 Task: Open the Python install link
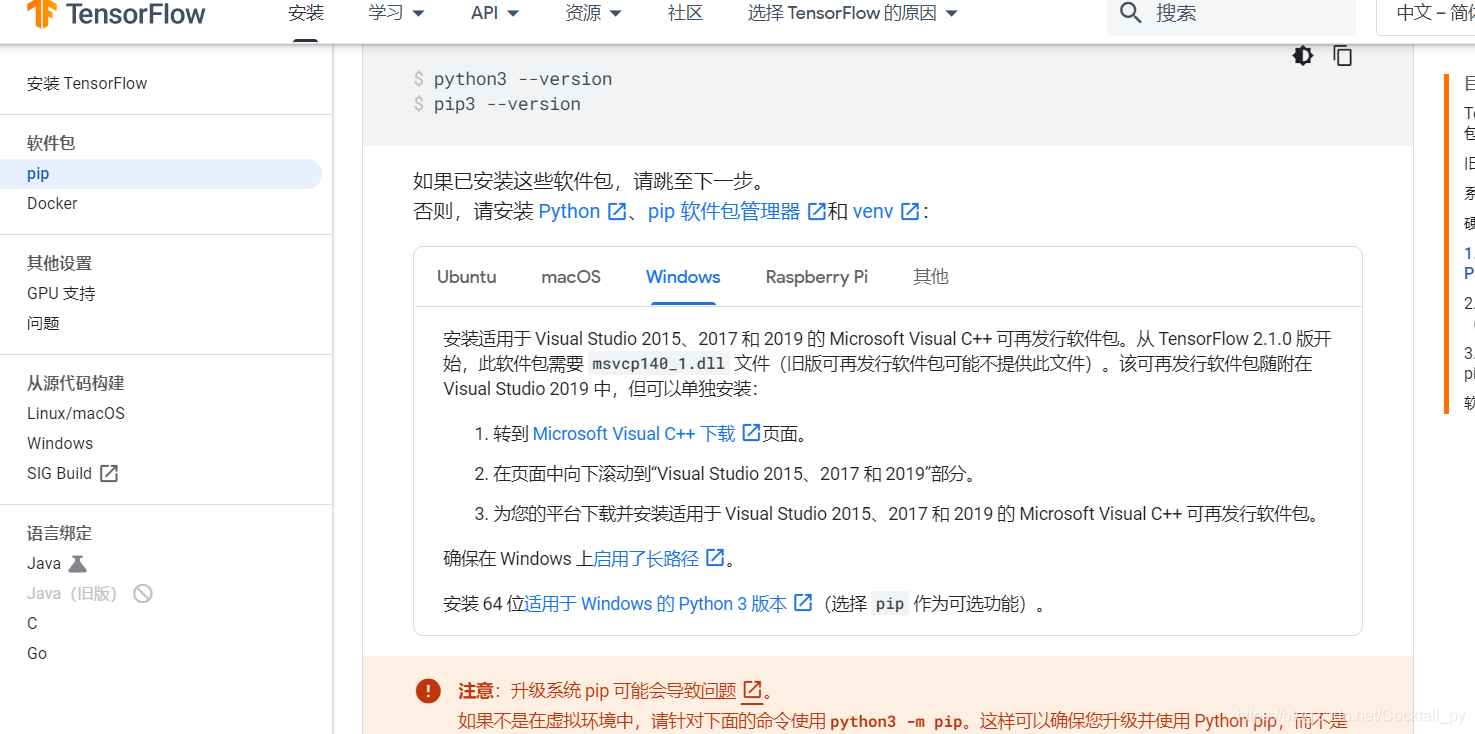[x=569, y=211]
